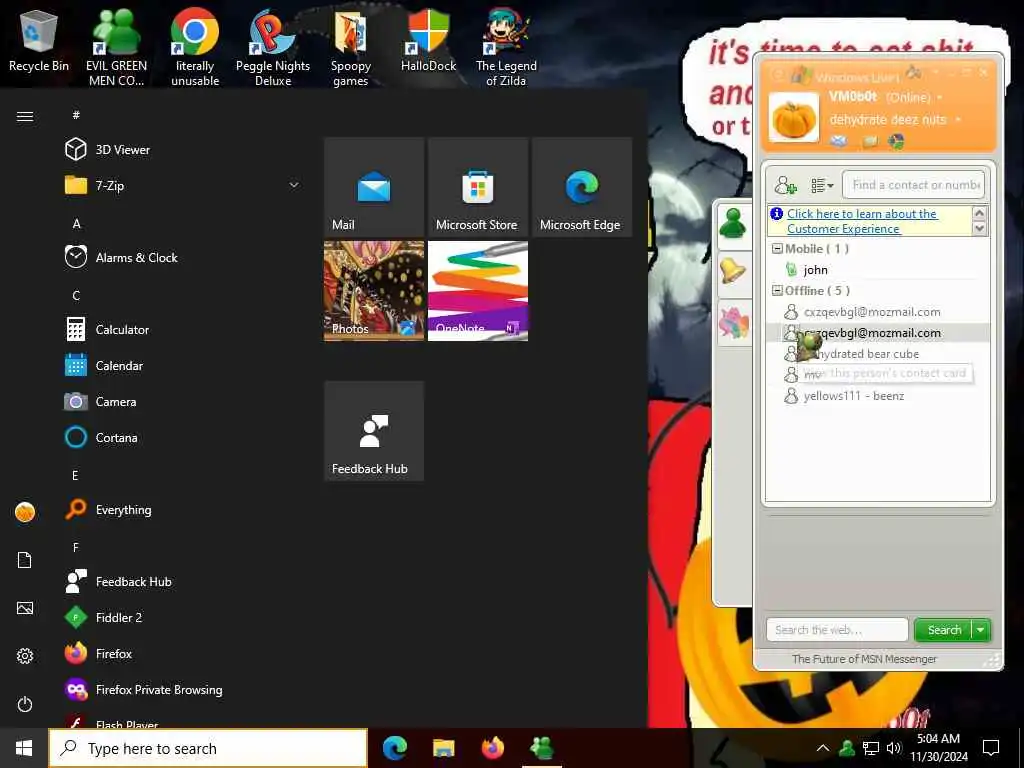Screen dimensions: 1024x768
Task: Select the butterfly tab in Messenger sidebar
Action: click(733, 323)
